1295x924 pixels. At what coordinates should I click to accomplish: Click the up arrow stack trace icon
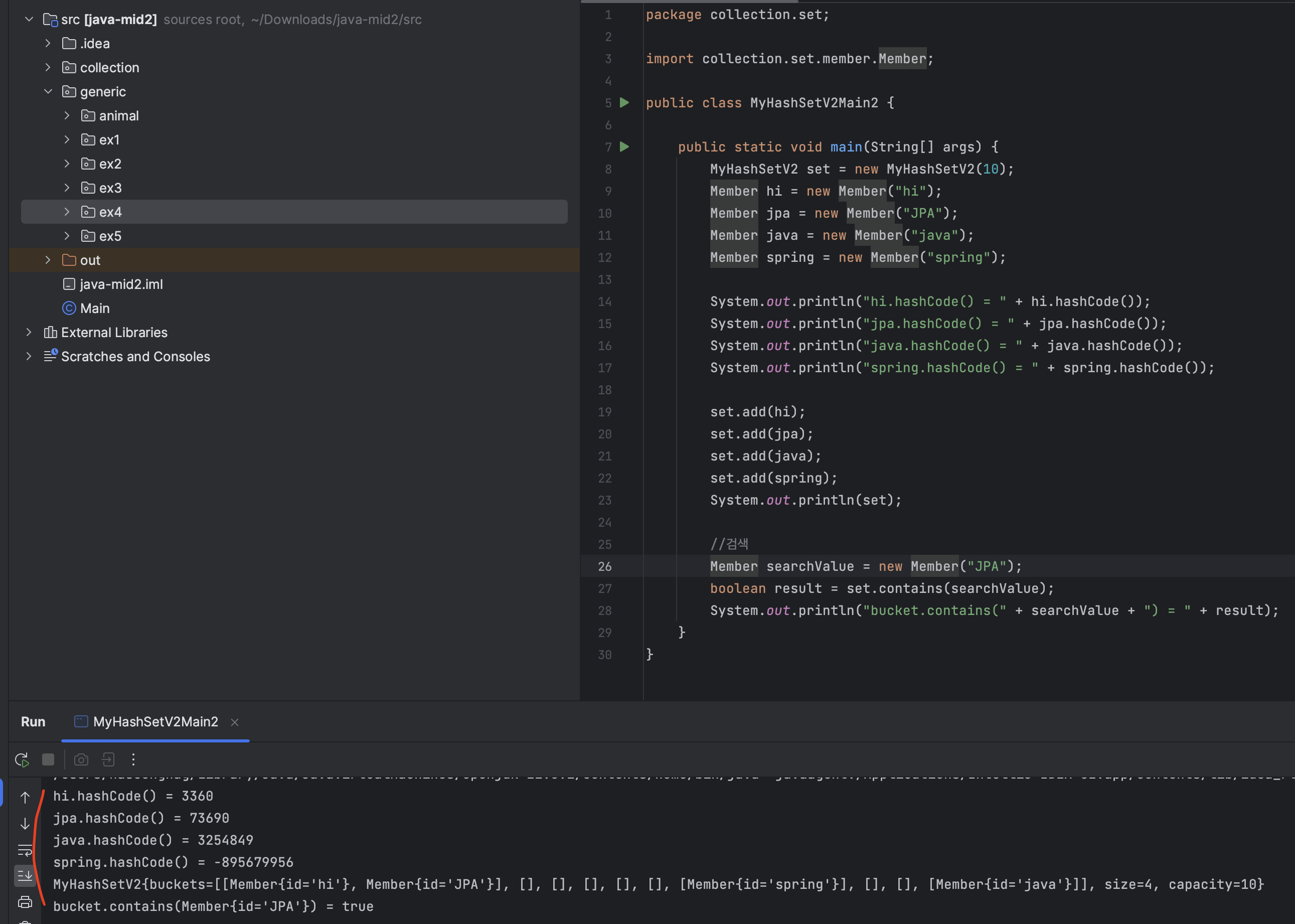(25, 797)
